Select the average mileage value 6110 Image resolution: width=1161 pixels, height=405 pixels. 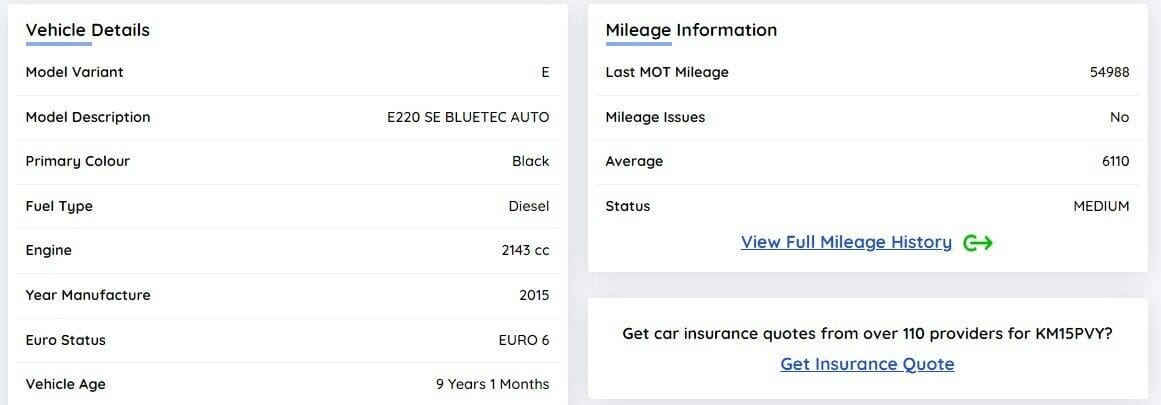click(x=1115, y=161)
